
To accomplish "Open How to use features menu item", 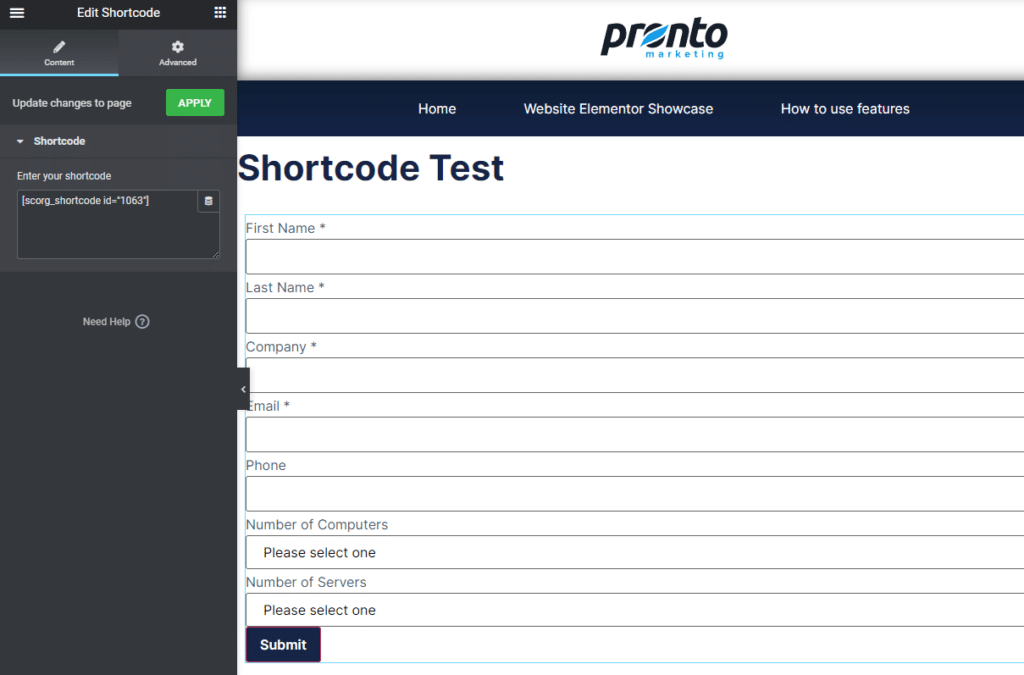I will tap(845, 109).
